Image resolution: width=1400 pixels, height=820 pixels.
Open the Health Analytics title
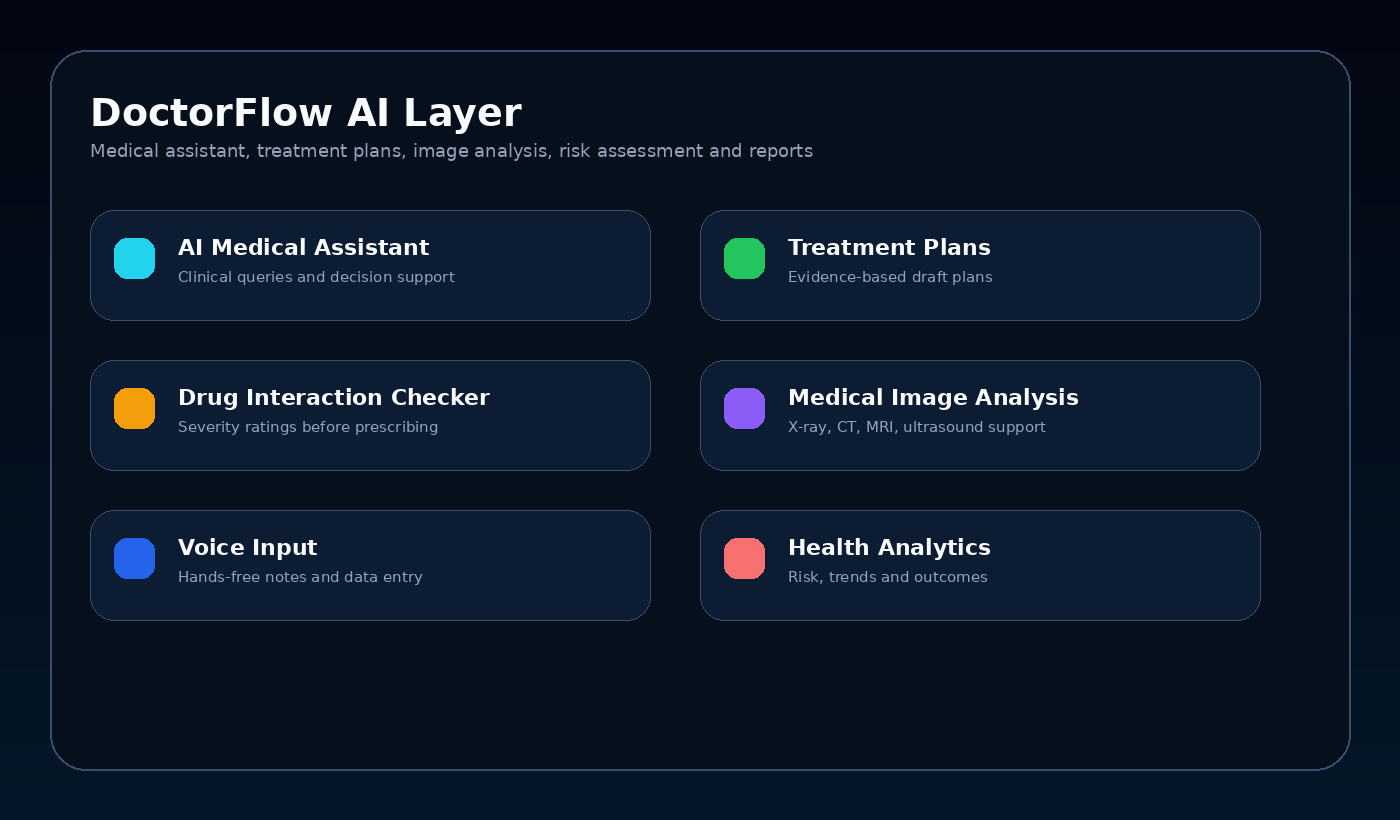[889, 548]
